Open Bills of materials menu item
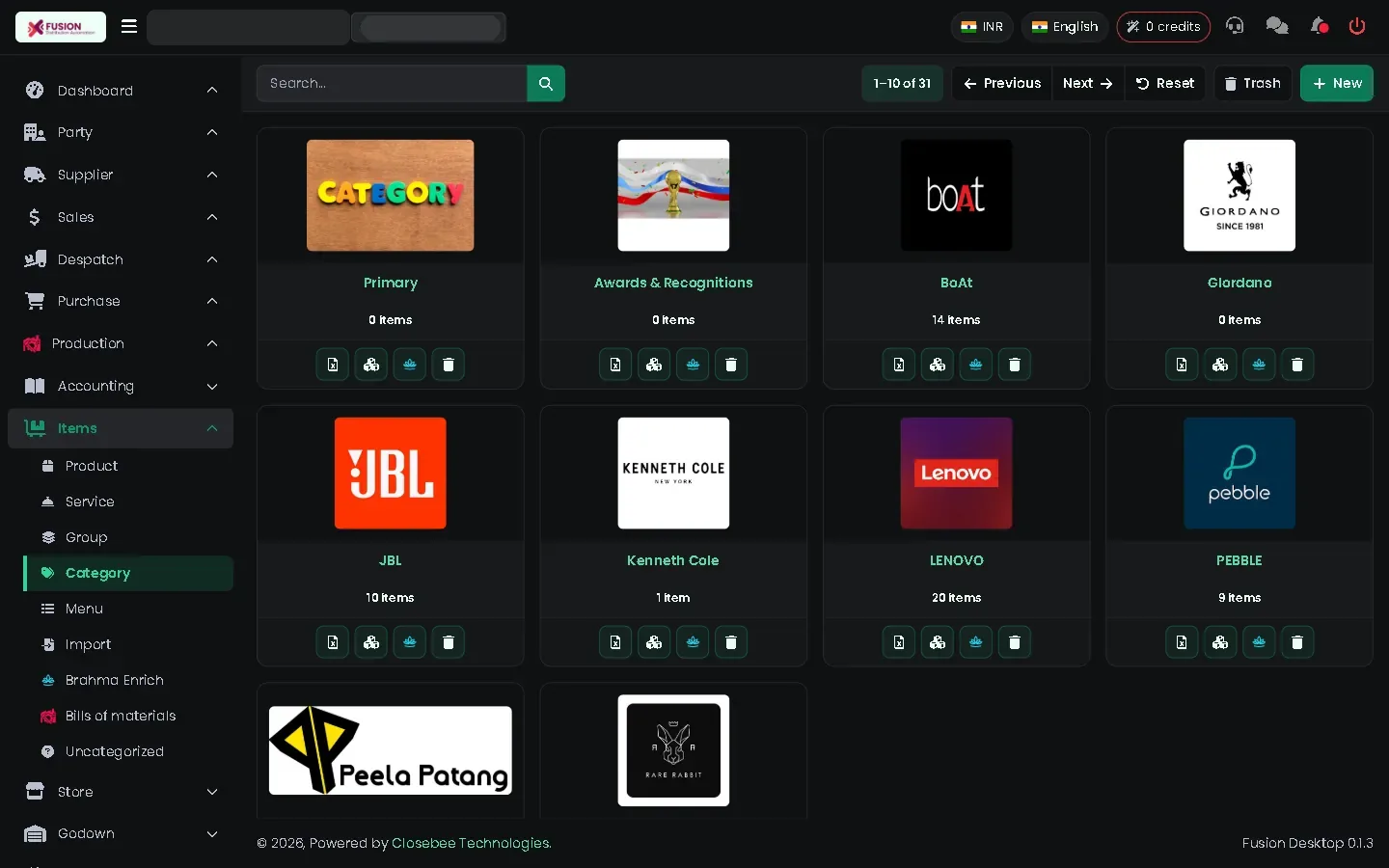The width and height of the screenshot is (1389, 868). coord(128,716)
